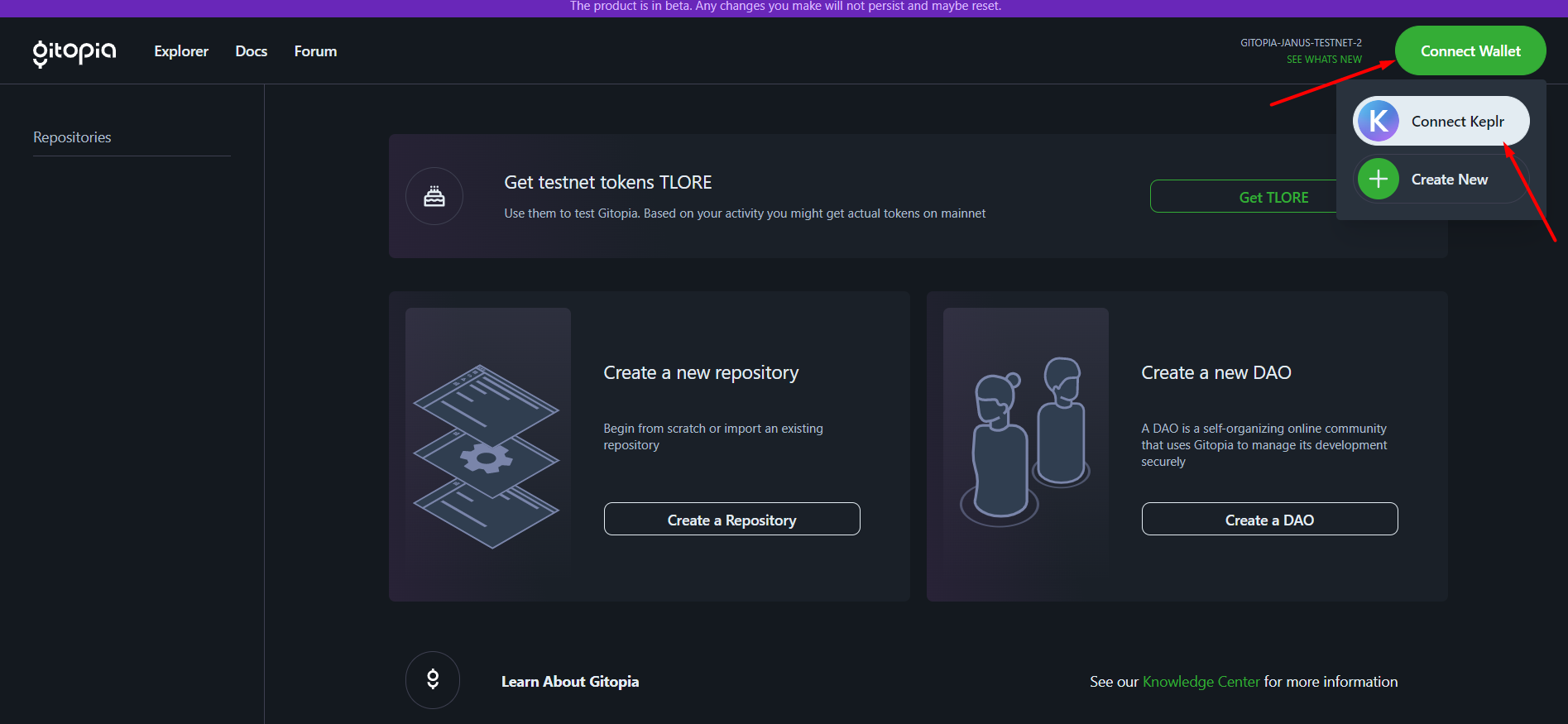
Task: Click GITOPIA-JANUS-TESTNET-2 network label
Action: [x=1301, y=43]
